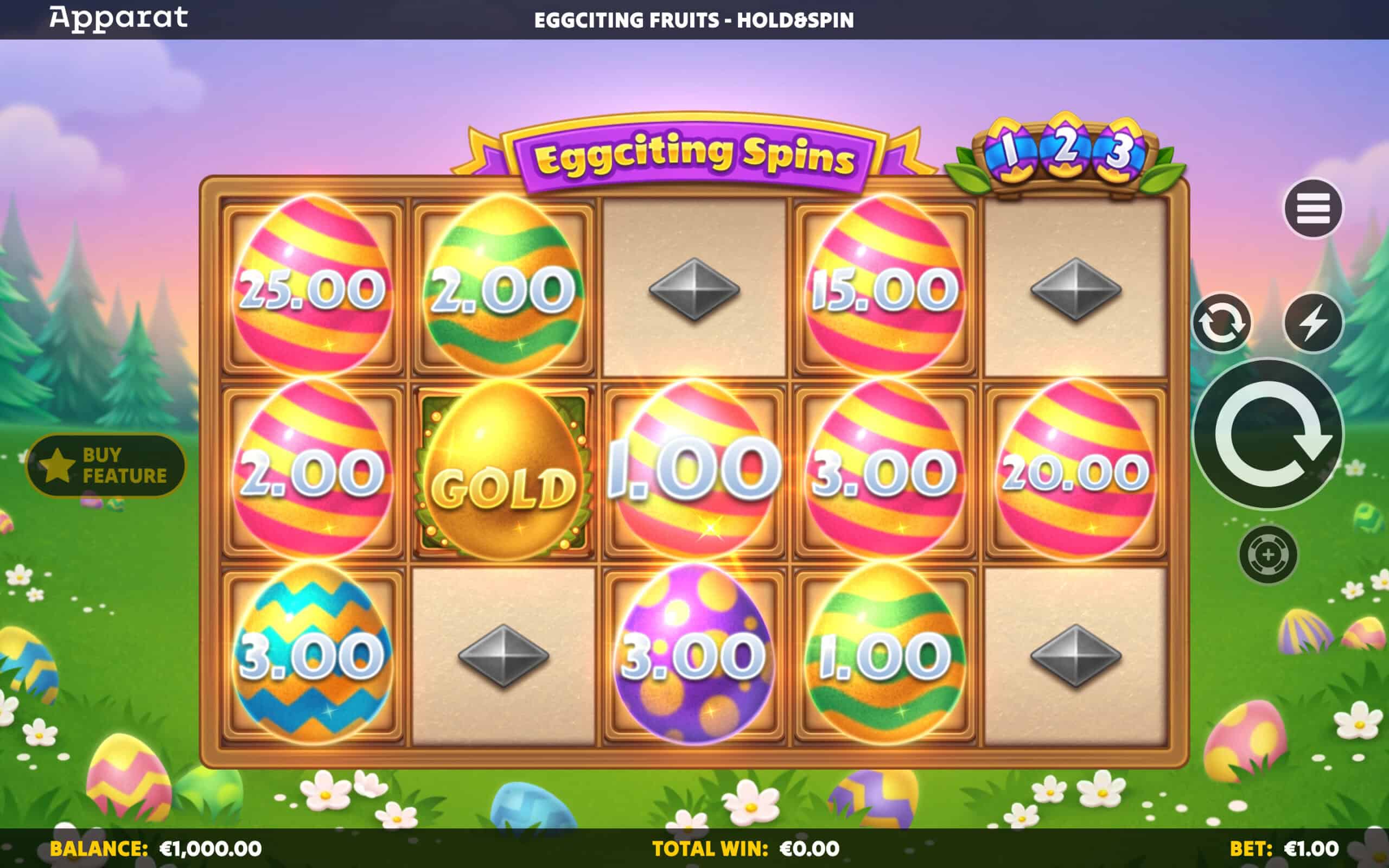Screen dimensions: 1389x868
Task: Click the purple spotted 3.00 egg
Action: click(694, 654)
